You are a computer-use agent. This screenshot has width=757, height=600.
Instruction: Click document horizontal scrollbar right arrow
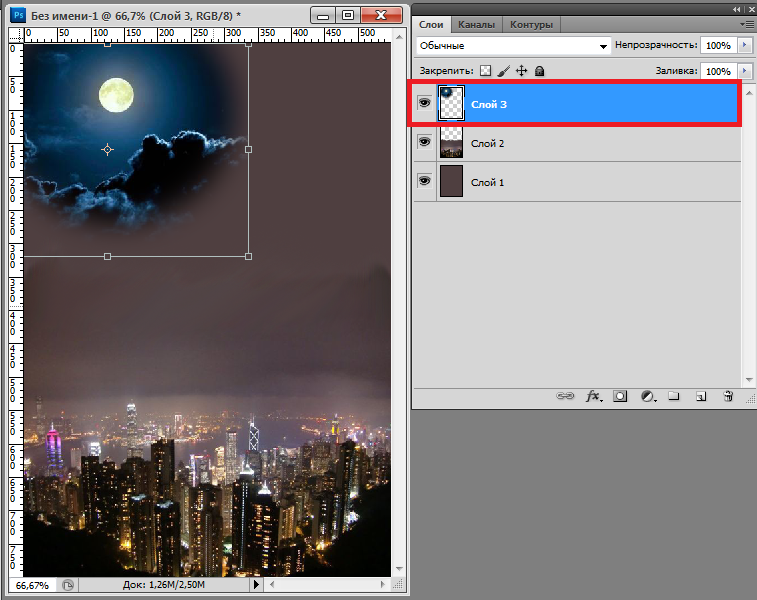[x=383, y=585]
